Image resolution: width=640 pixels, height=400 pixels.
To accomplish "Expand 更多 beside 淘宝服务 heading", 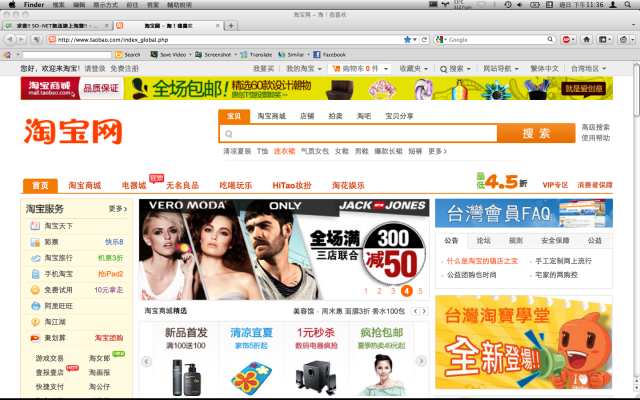I will point(118,209).
